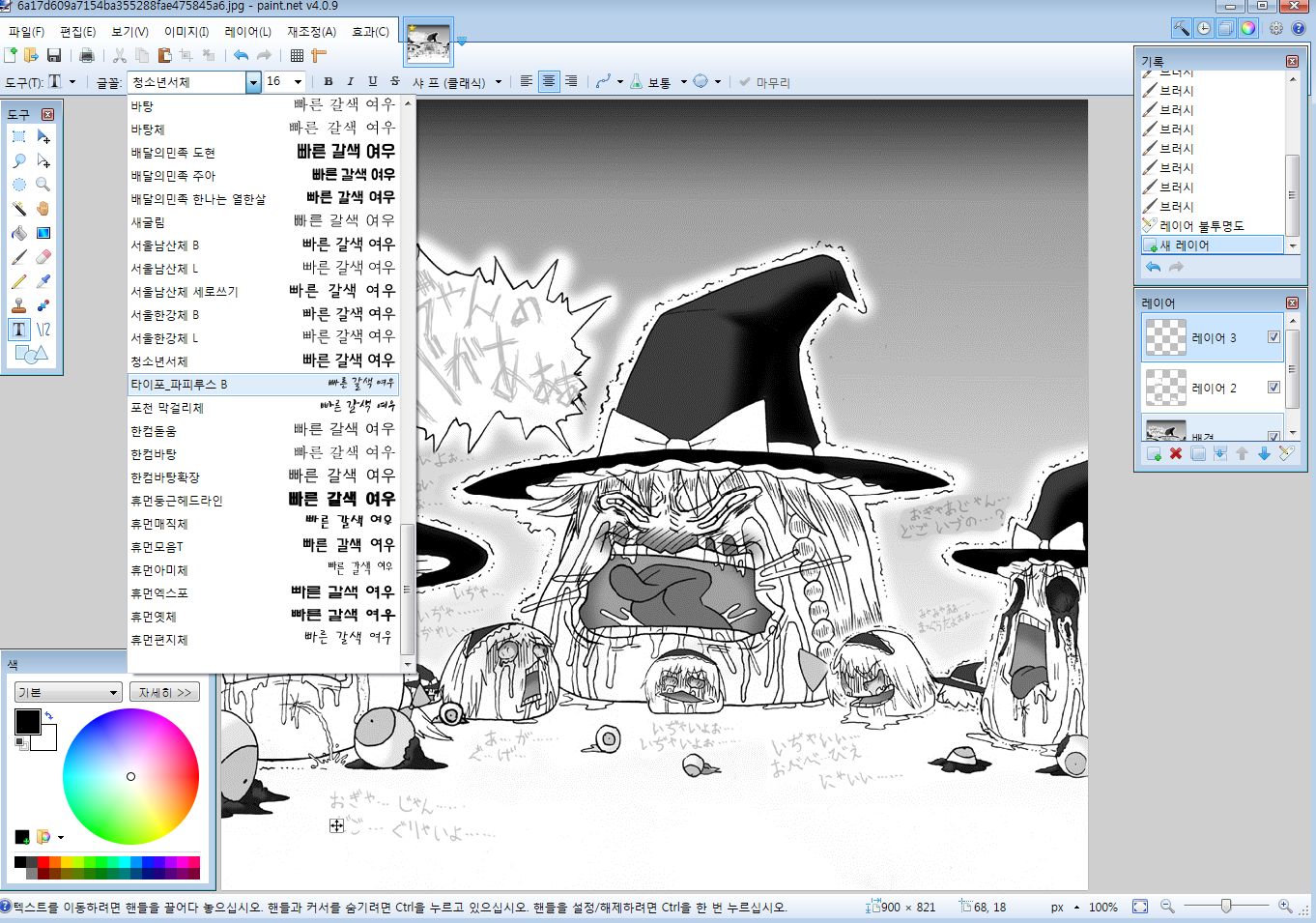Open the 보기(V) menu

click(129, 32)
